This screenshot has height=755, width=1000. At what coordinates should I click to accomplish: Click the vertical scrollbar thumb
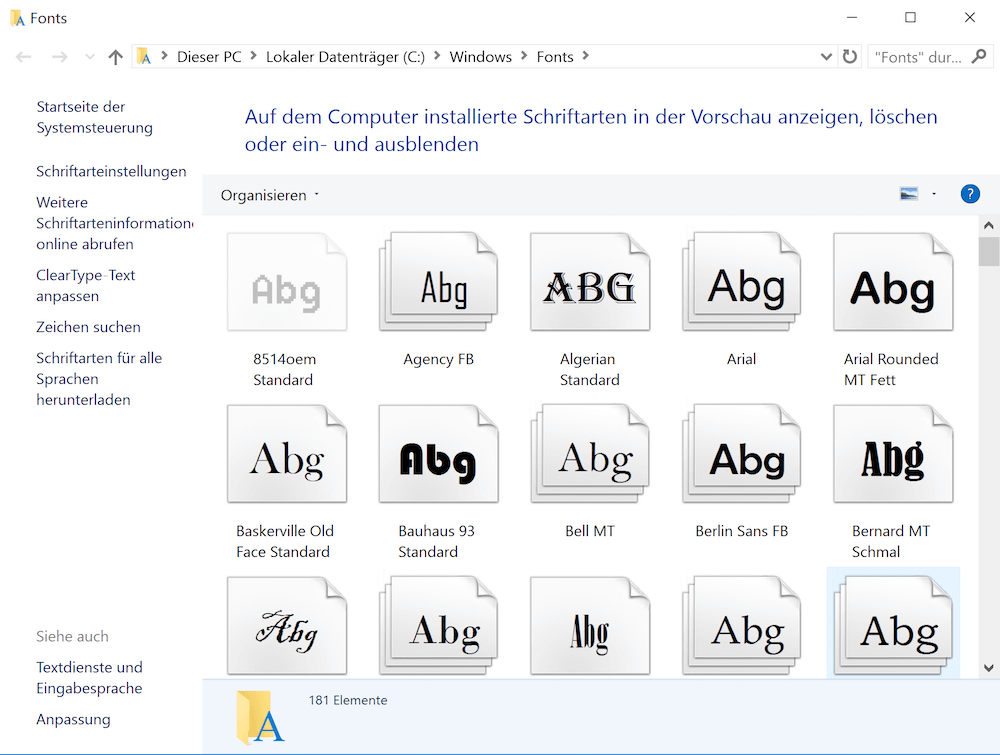[x=989, y=251]
